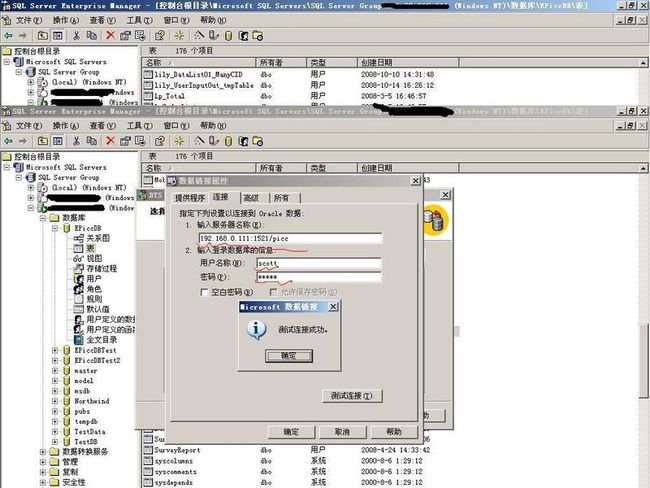The height and width of the screenshot is (488, 650).
Task: Click the 测试连接(T) button
Action: 352,396
